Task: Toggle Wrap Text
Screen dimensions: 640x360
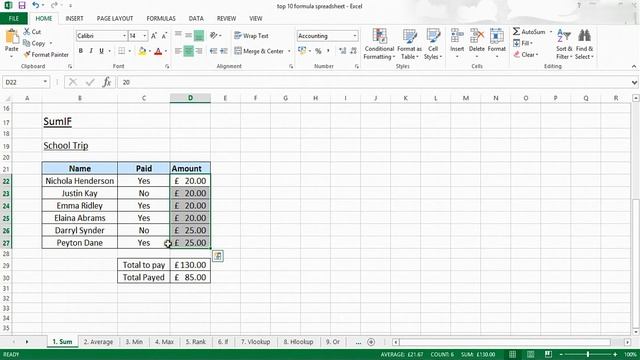Action: 251,36
